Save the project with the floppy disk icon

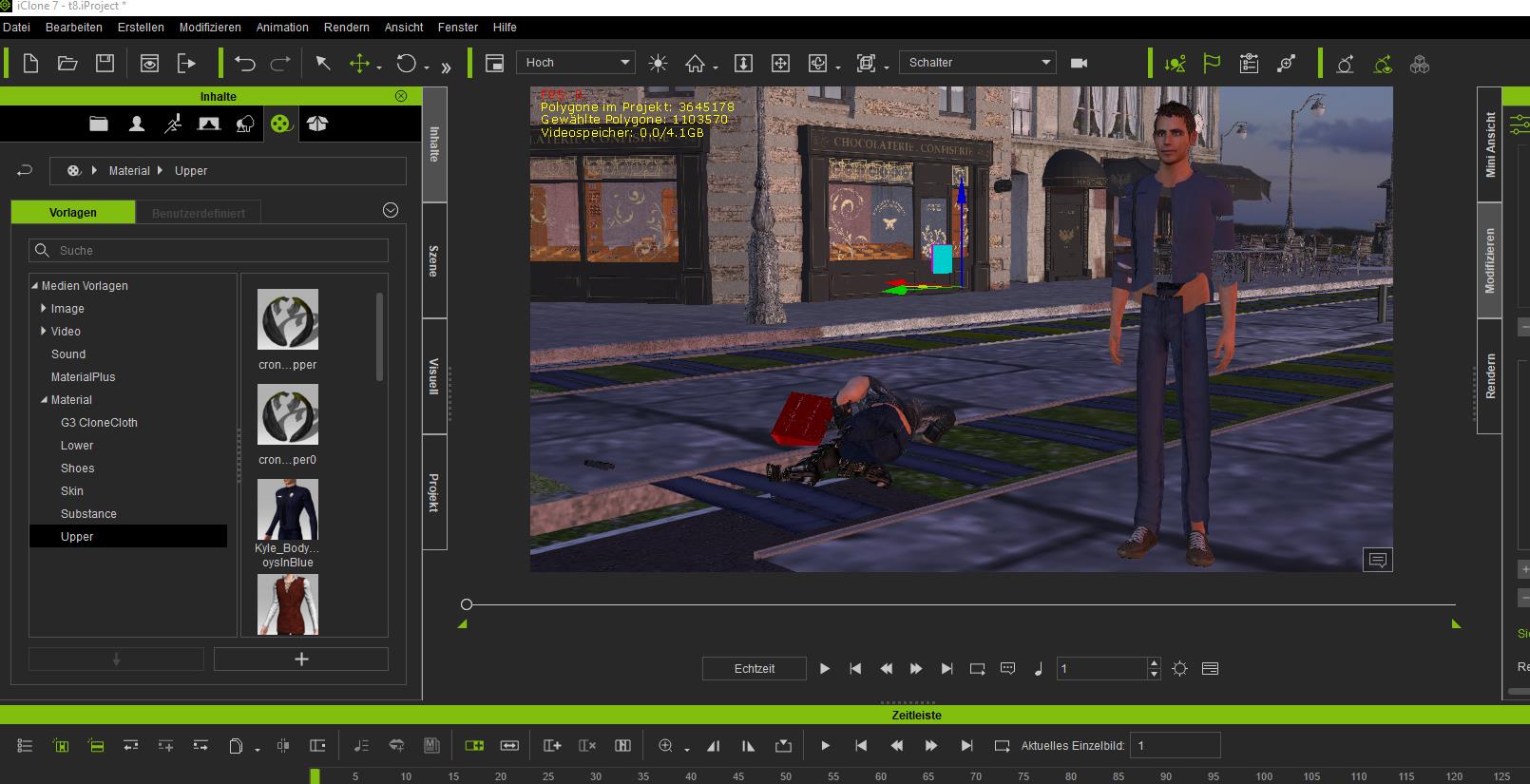point(105,64)
